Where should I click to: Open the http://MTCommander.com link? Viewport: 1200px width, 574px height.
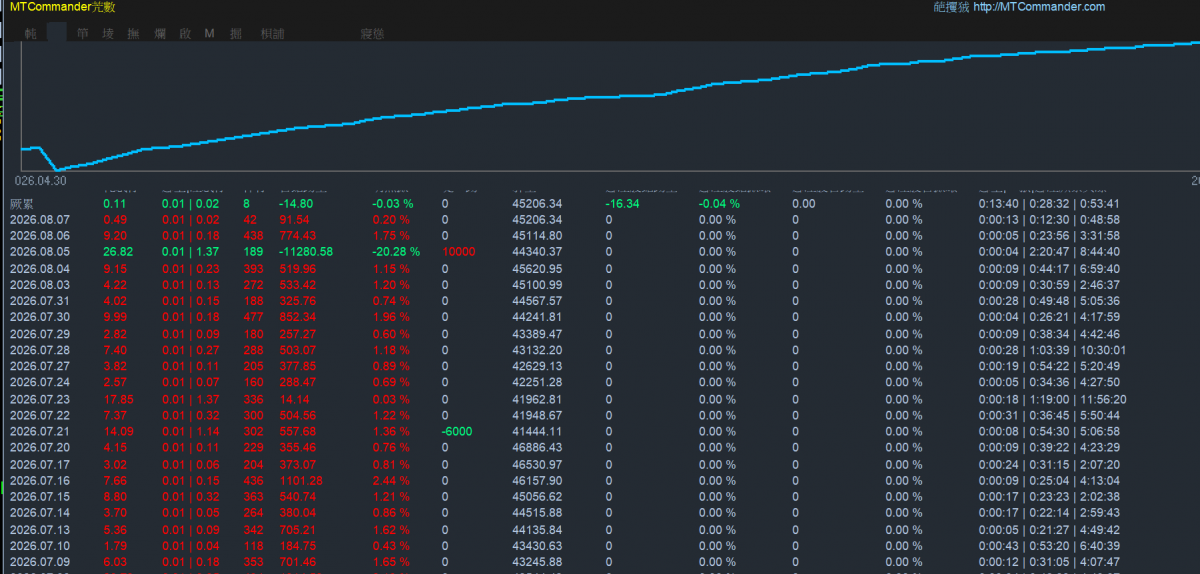pos(1038,7)
